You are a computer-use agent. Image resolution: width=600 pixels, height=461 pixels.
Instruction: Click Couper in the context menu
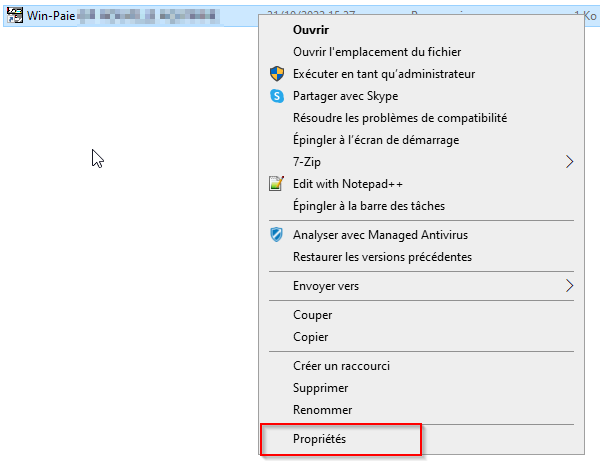(313, 315)
